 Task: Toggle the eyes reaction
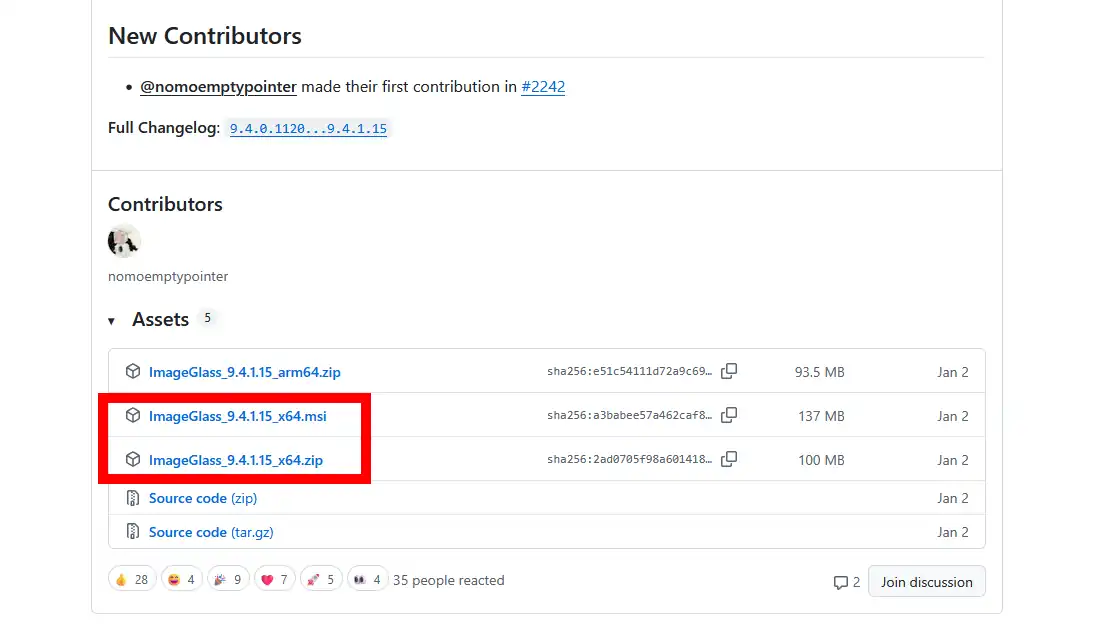[x=367, y=580]
